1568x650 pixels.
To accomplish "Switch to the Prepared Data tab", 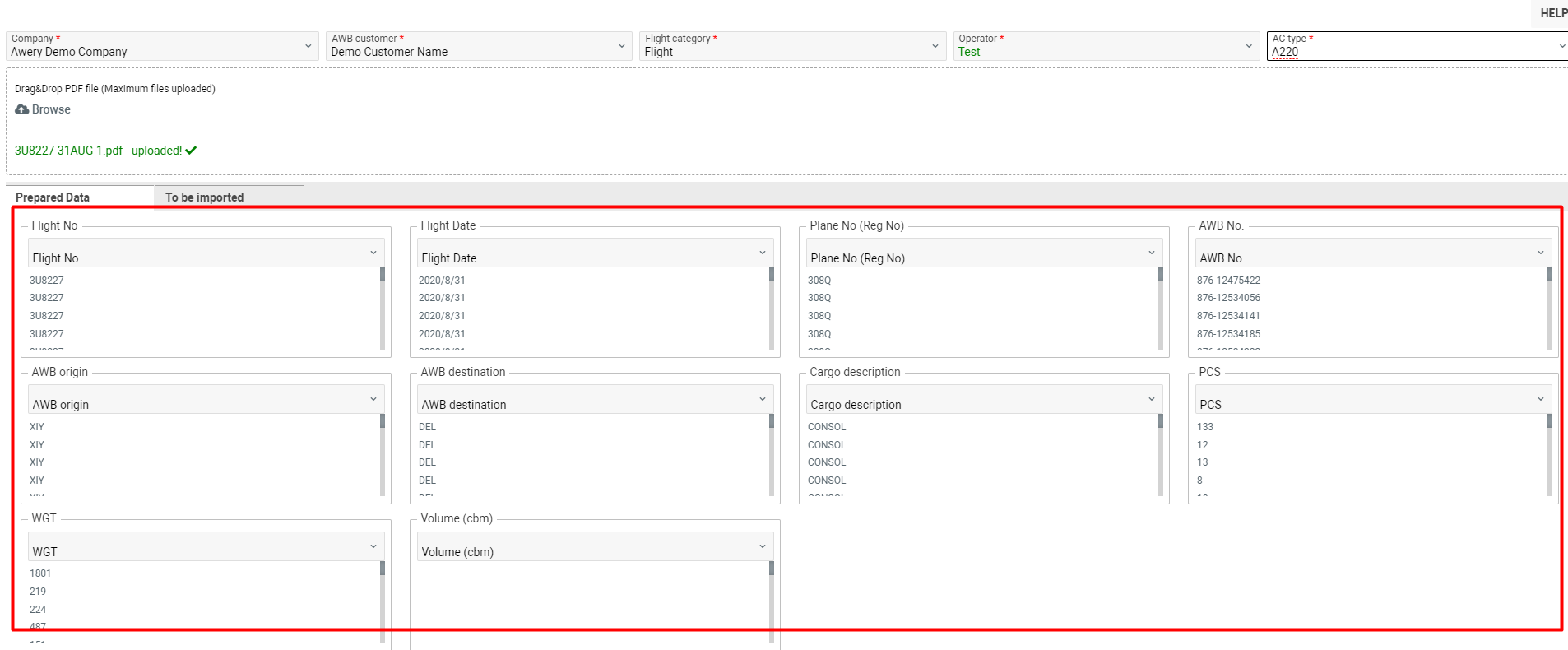I will (53, 197).
